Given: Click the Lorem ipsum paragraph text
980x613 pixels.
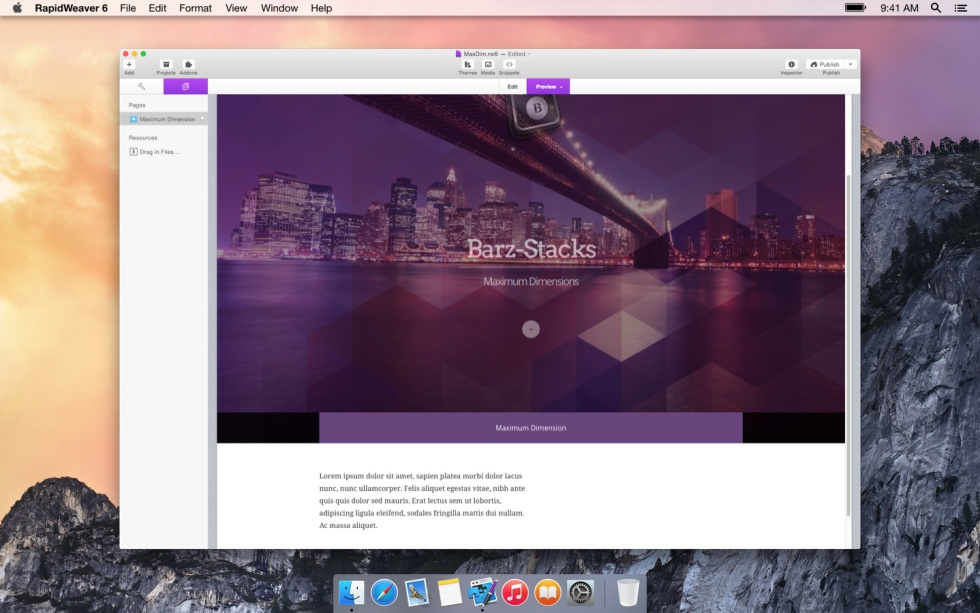Looking at the screenshot, I should [x=422, y=501].
